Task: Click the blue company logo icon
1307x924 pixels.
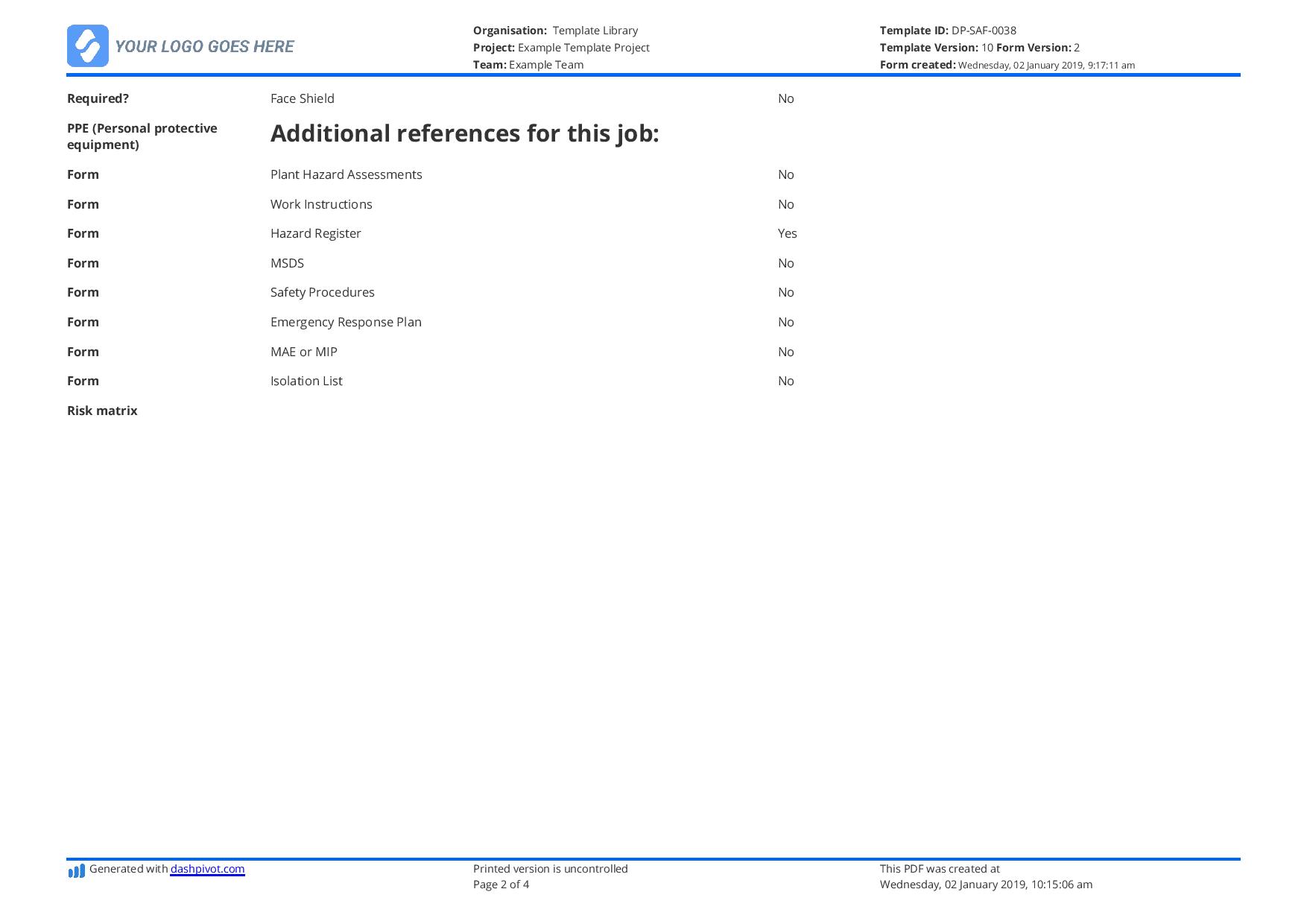Action: (88, 46)
